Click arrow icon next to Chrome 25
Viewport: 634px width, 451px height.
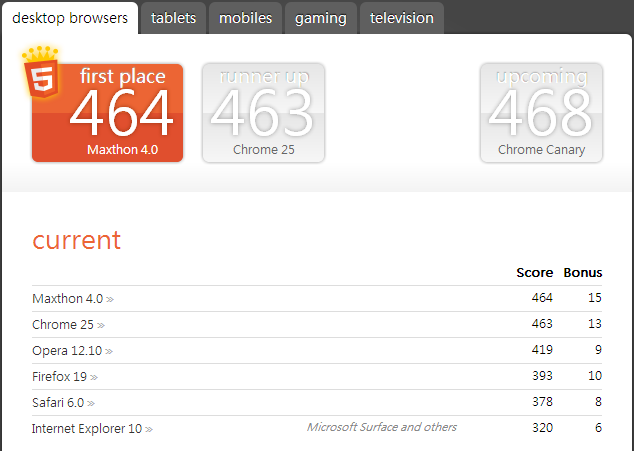(101, 325)
